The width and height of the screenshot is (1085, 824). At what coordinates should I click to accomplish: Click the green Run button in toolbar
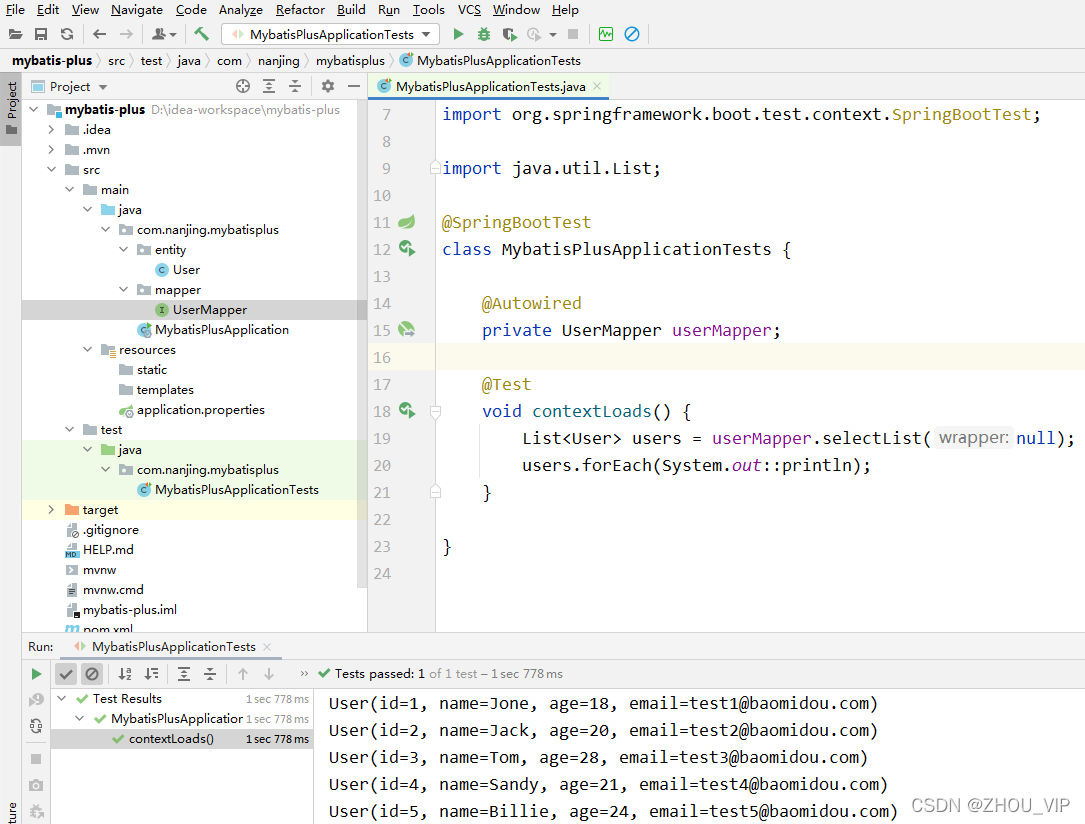point(457,34)
